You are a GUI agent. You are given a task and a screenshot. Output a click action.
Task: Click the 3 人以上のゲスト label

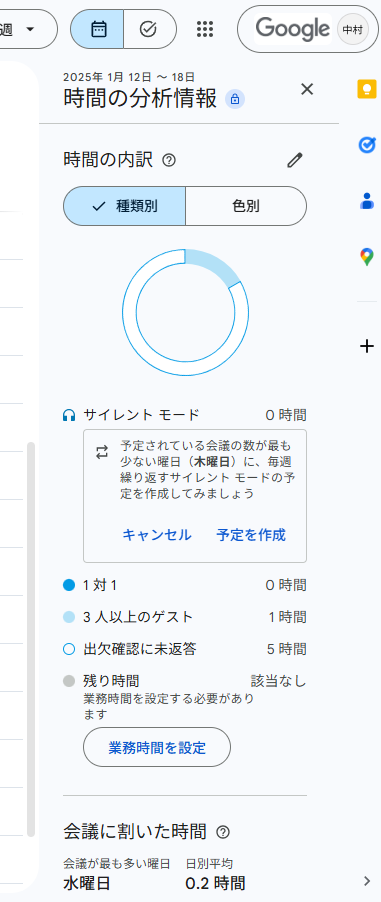138,617
